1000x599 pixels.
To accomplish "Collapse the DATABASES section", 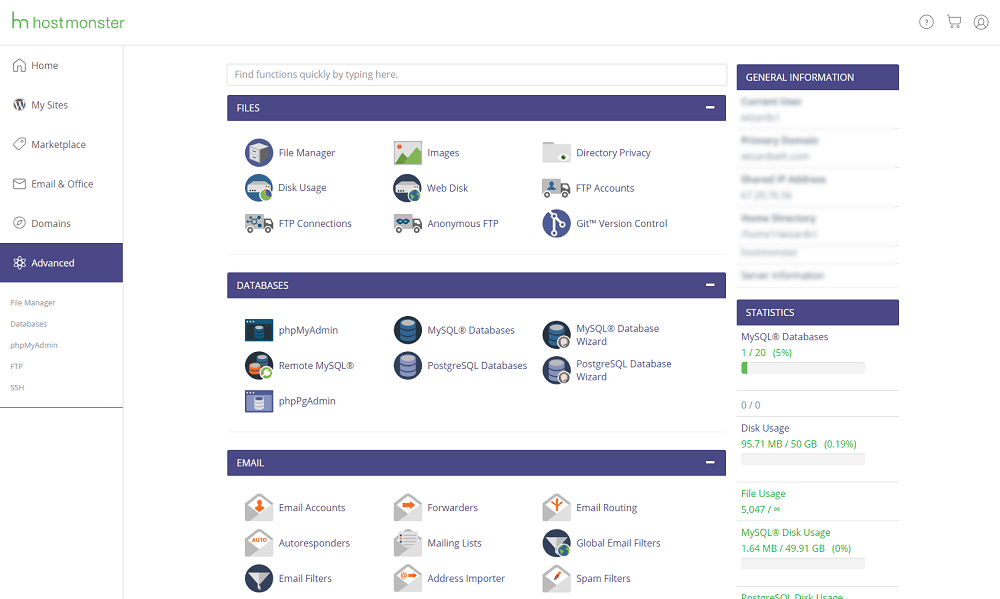I will click(710, 285).
